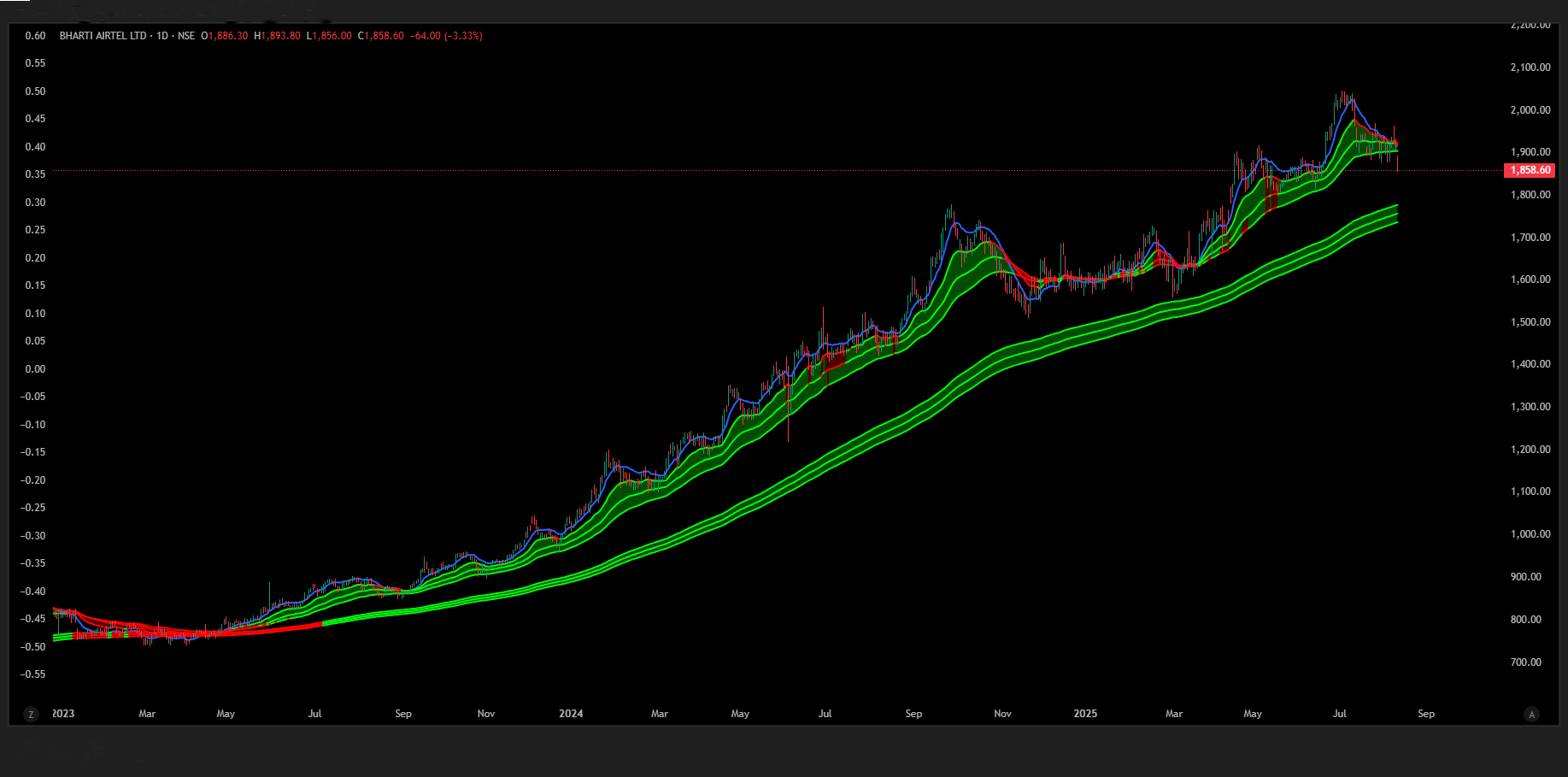Image resolution: width=1568 pixels, height=777 pixels.
Task: Click the 1,000.00 level on price axis
Action: click(x=1530, y=534)
